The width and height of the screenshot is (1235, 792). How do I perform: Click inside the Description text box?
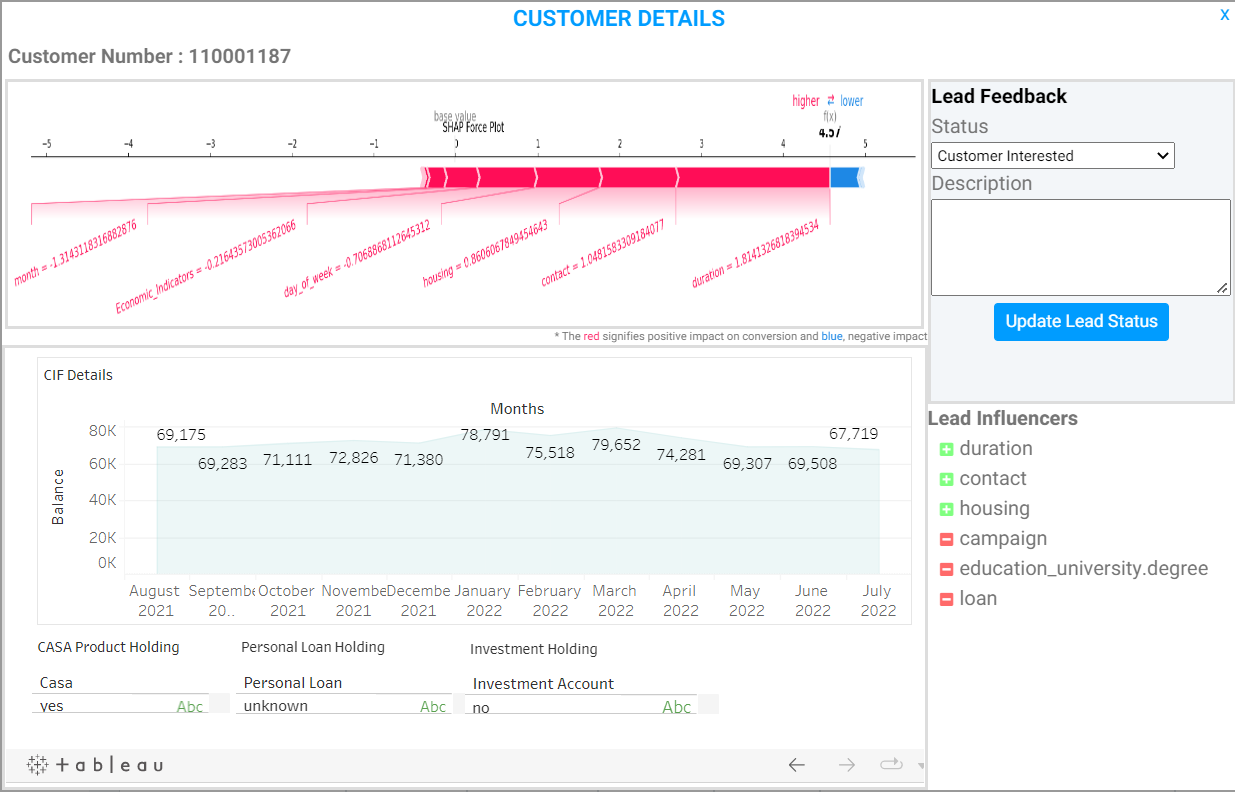point(1079,245)
